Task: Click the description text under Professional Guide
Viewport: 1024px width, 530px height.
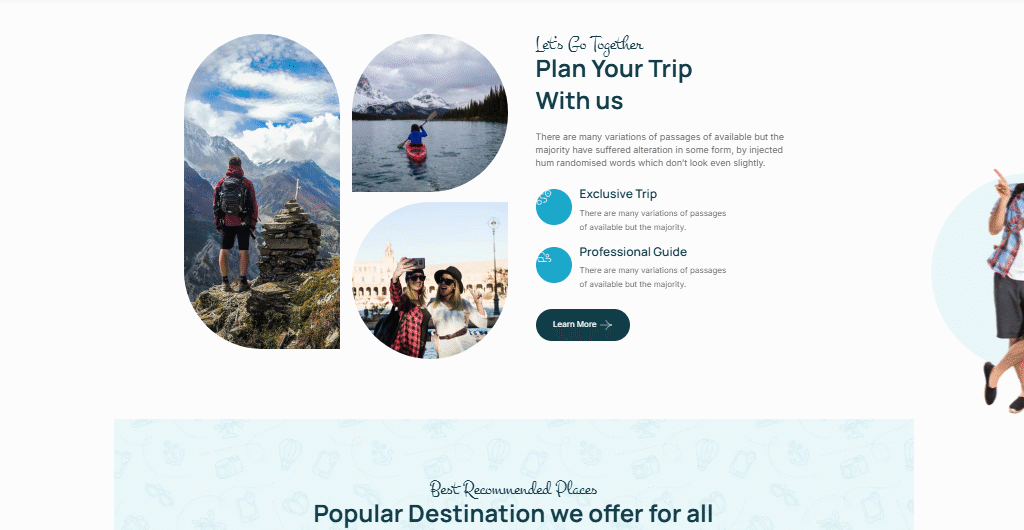Action: click(652, 277)
